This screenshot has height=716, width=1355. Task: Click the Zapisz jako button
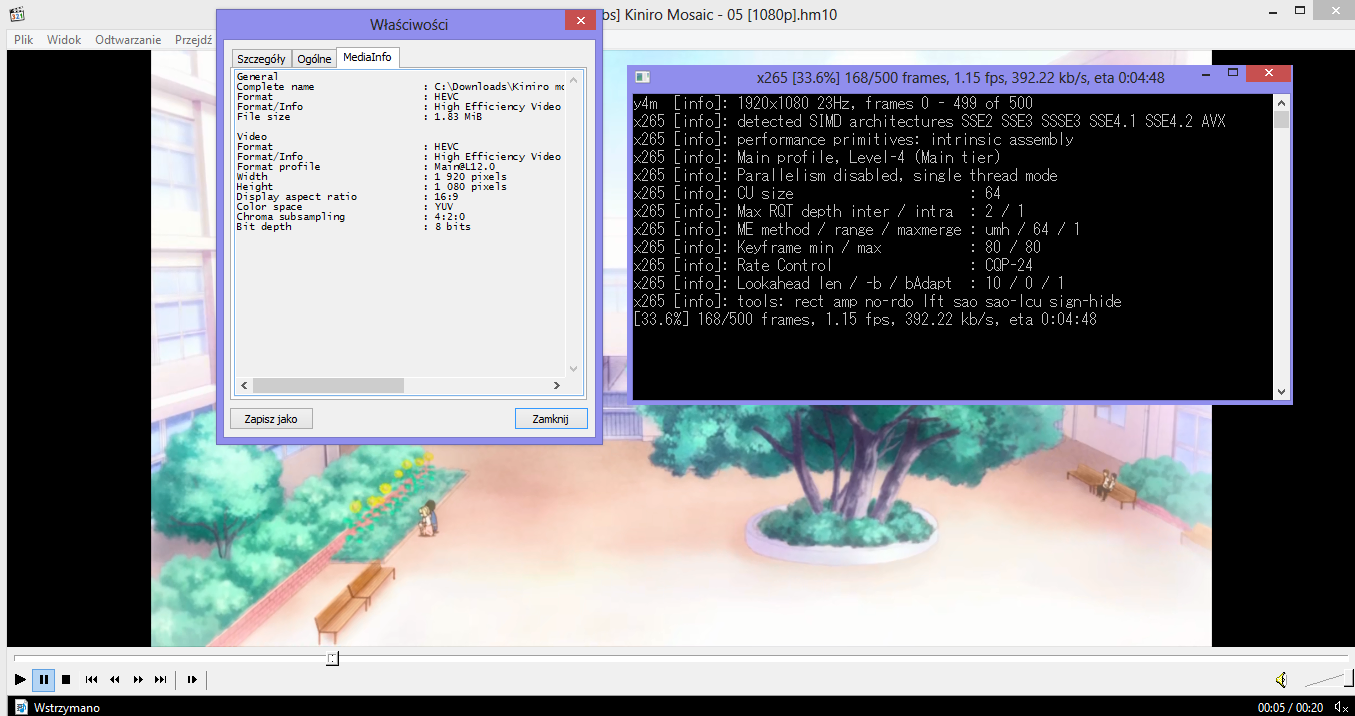[271, 419]
